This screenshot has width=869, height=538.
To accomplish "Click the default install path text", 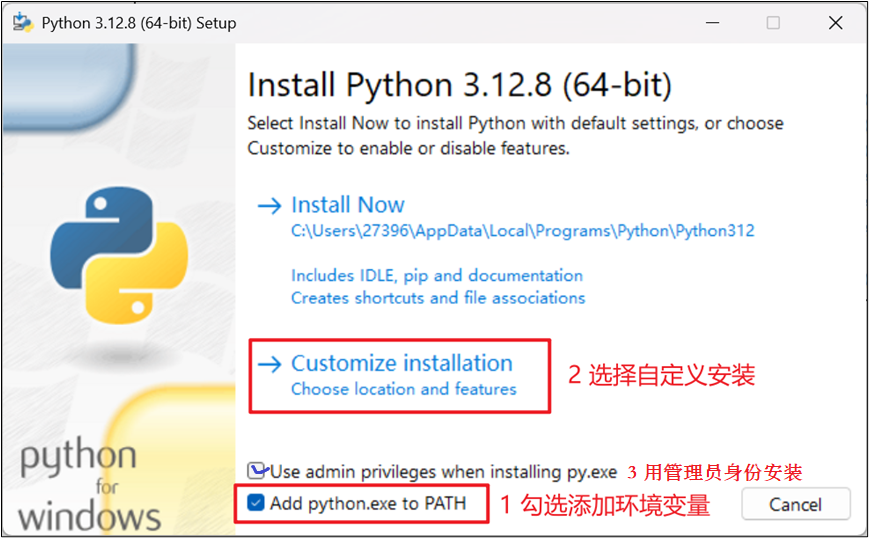I will pos(523,230).
